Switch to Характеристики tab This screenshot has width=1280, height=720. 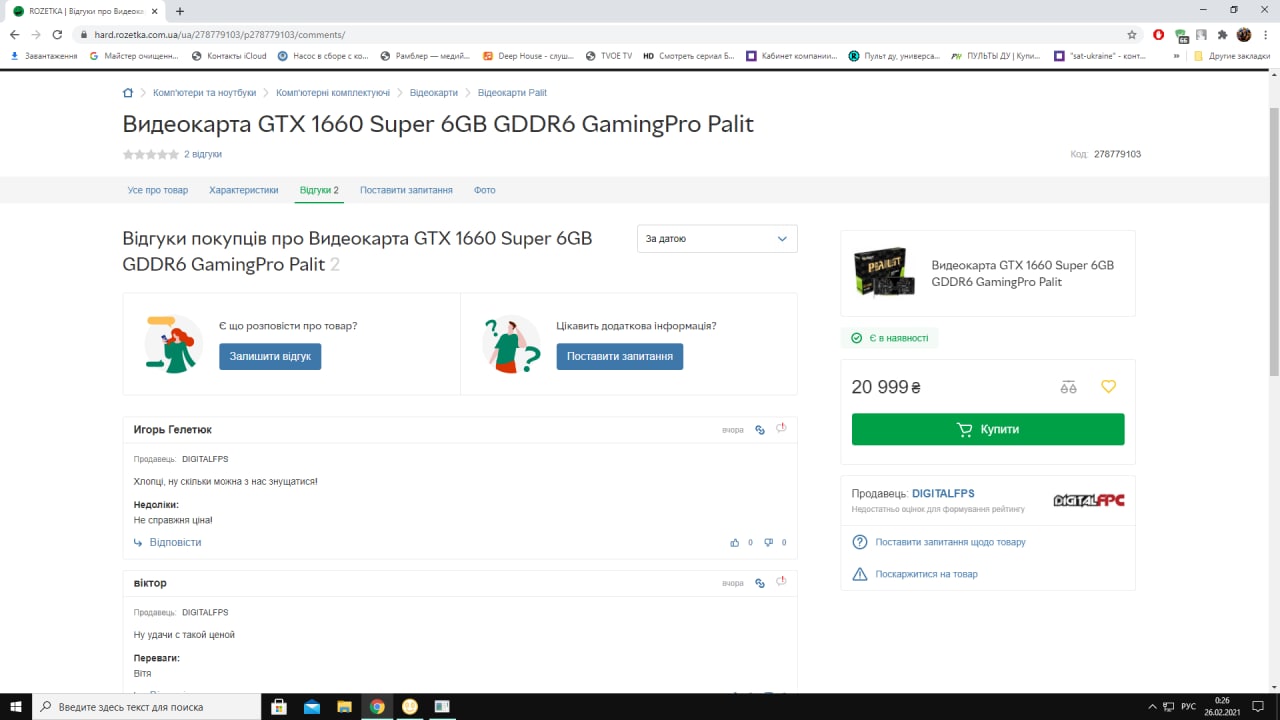[244, 190]
